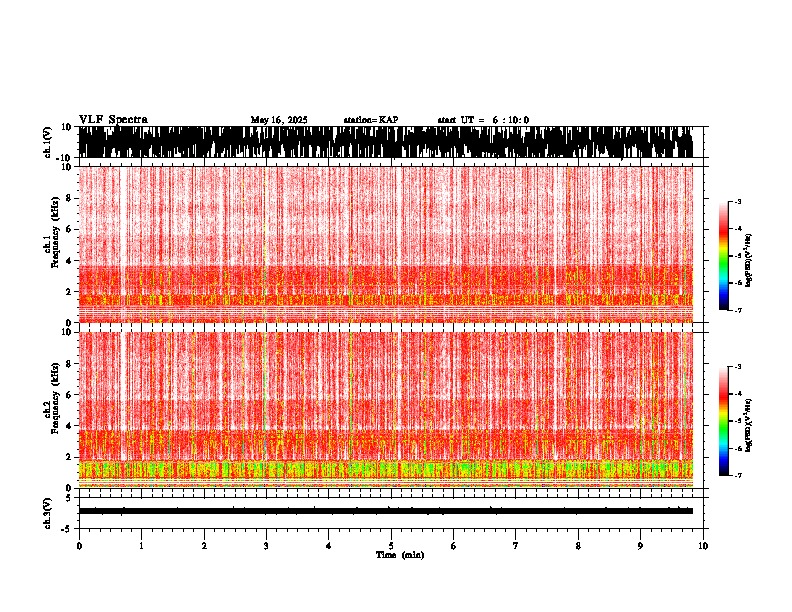Click the "4" tick on ch.1 frequency axis
792x612 pixels.
(x=70, y=261)
